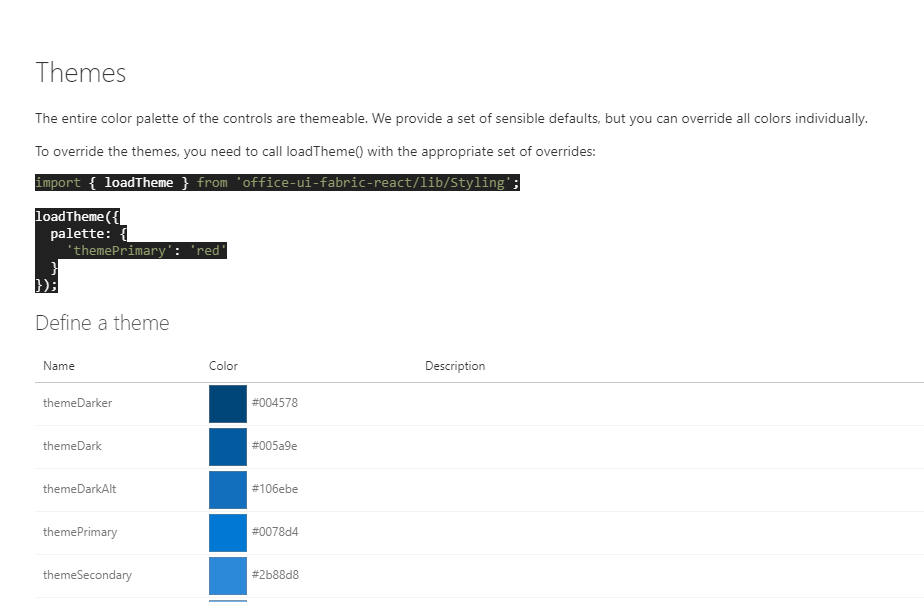
Task: Click the Themes page heading
Action: [81, 73]
